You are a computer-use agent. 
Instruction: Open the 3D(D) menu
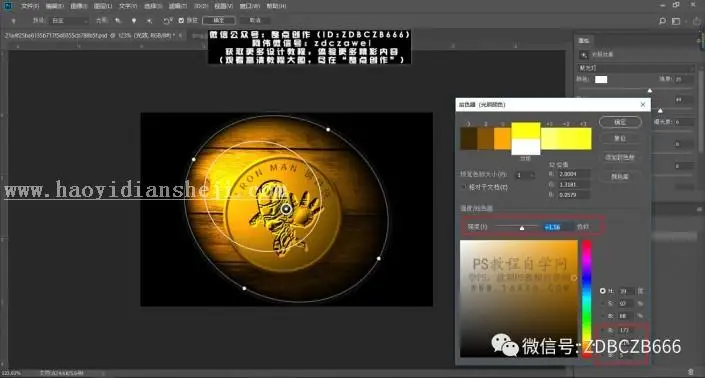coord(201,6)
